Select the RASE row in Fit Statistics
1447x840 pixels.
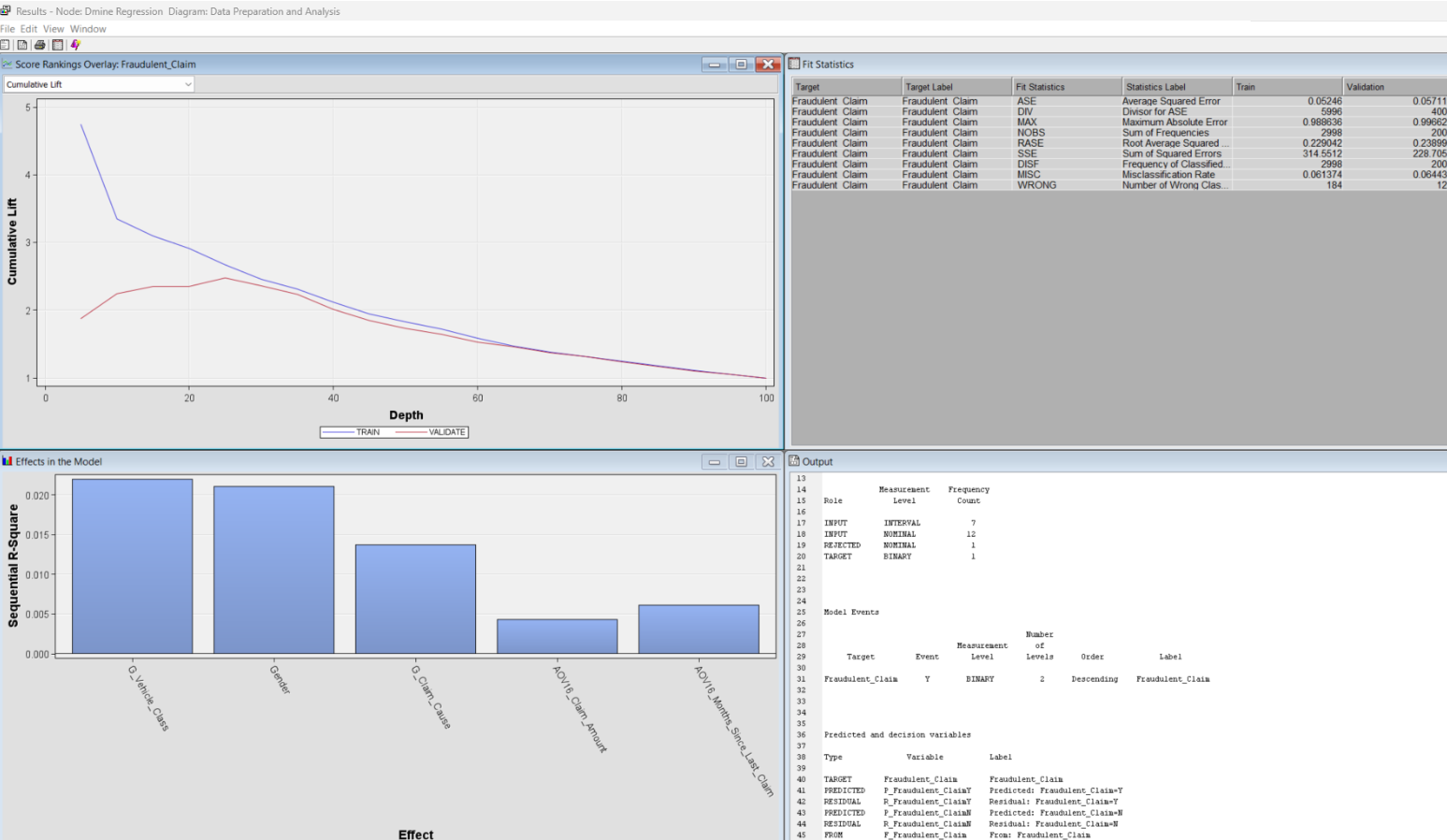pos(1119,143)
